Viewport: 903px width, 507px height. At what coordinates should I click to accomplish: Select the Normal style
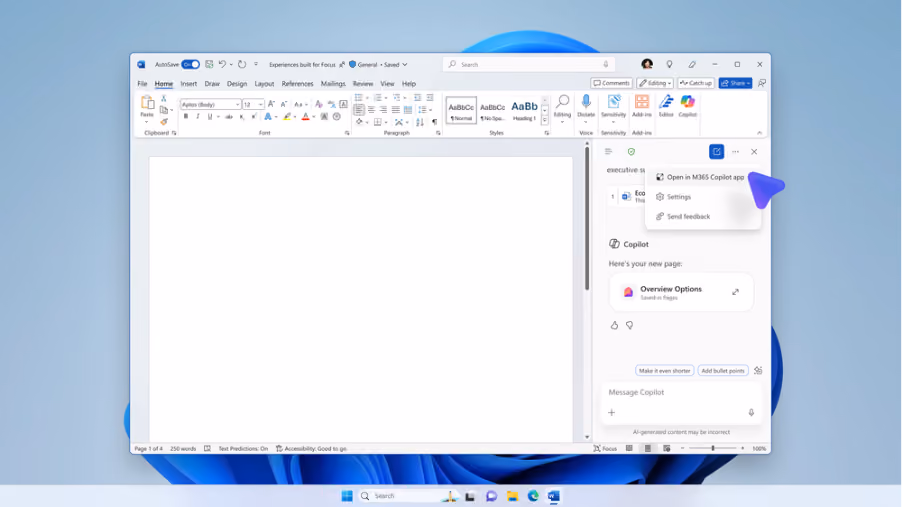click(461, 109)
